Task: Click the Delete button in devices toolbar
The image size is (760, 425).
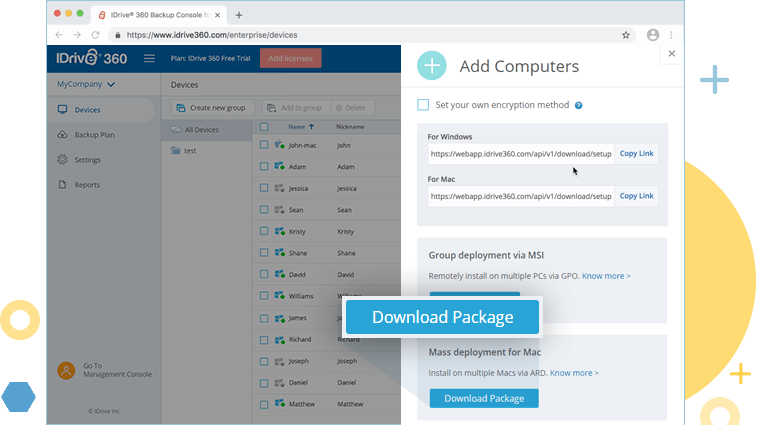Action: 351,108
